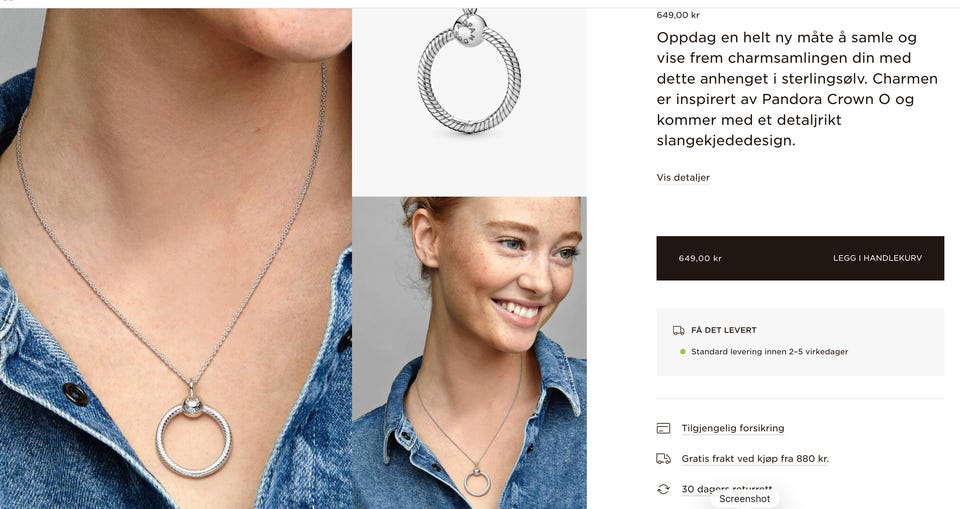960x509 pixels.
Task: Click the 649,00 kr price inside the dark button
Action: [700, 258]
